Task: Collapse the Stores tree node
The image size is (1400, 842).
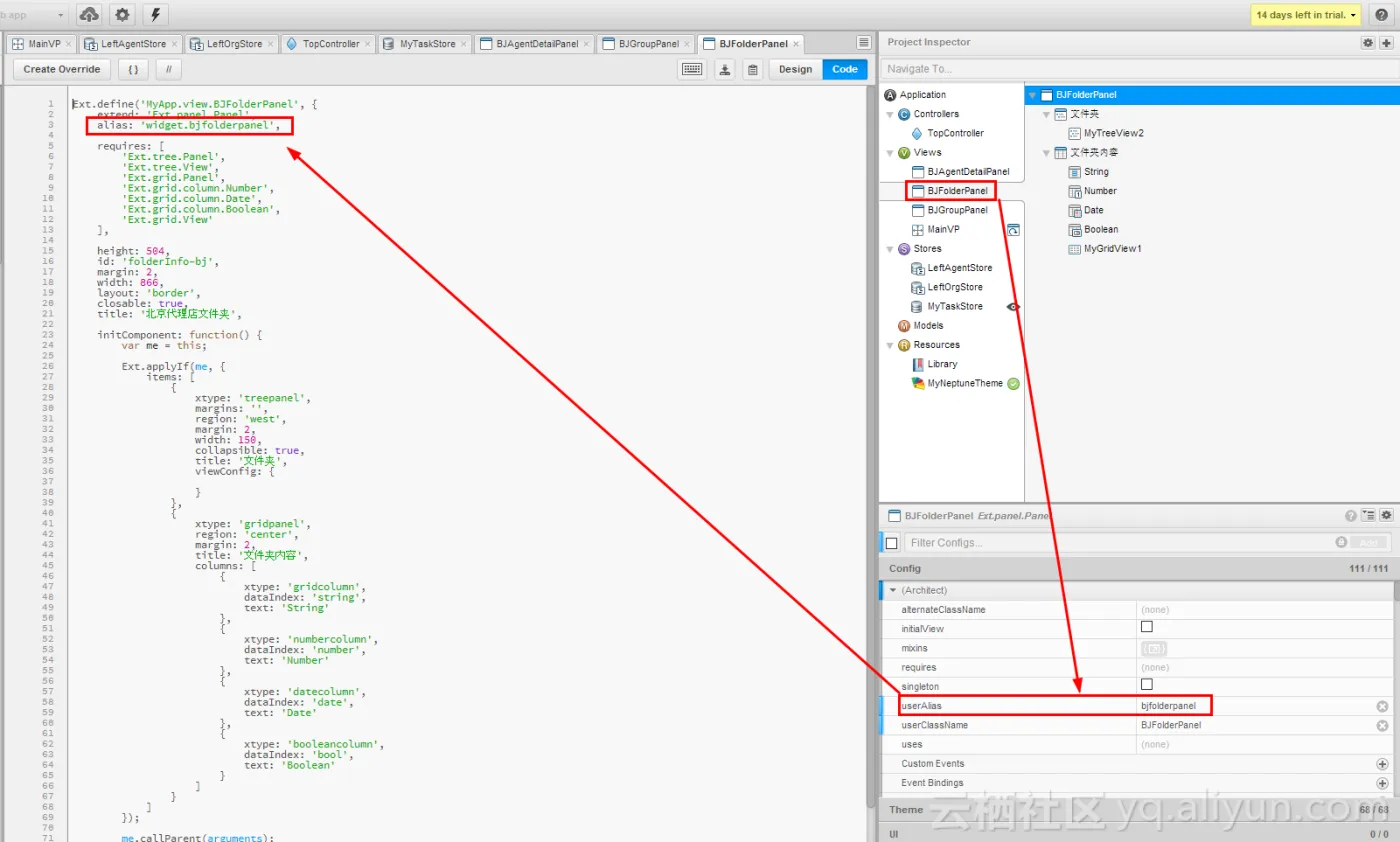Action: 890,249
